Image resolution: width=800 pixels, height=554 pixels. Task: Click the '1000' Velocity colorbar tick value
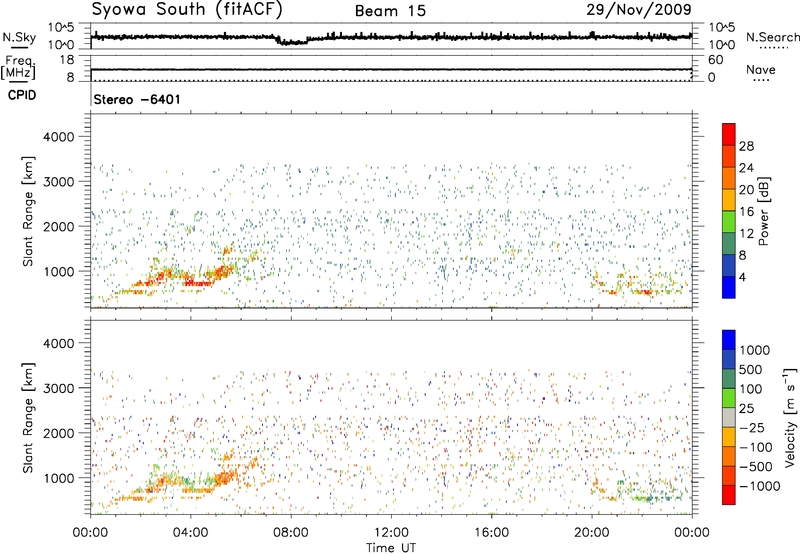754,350
